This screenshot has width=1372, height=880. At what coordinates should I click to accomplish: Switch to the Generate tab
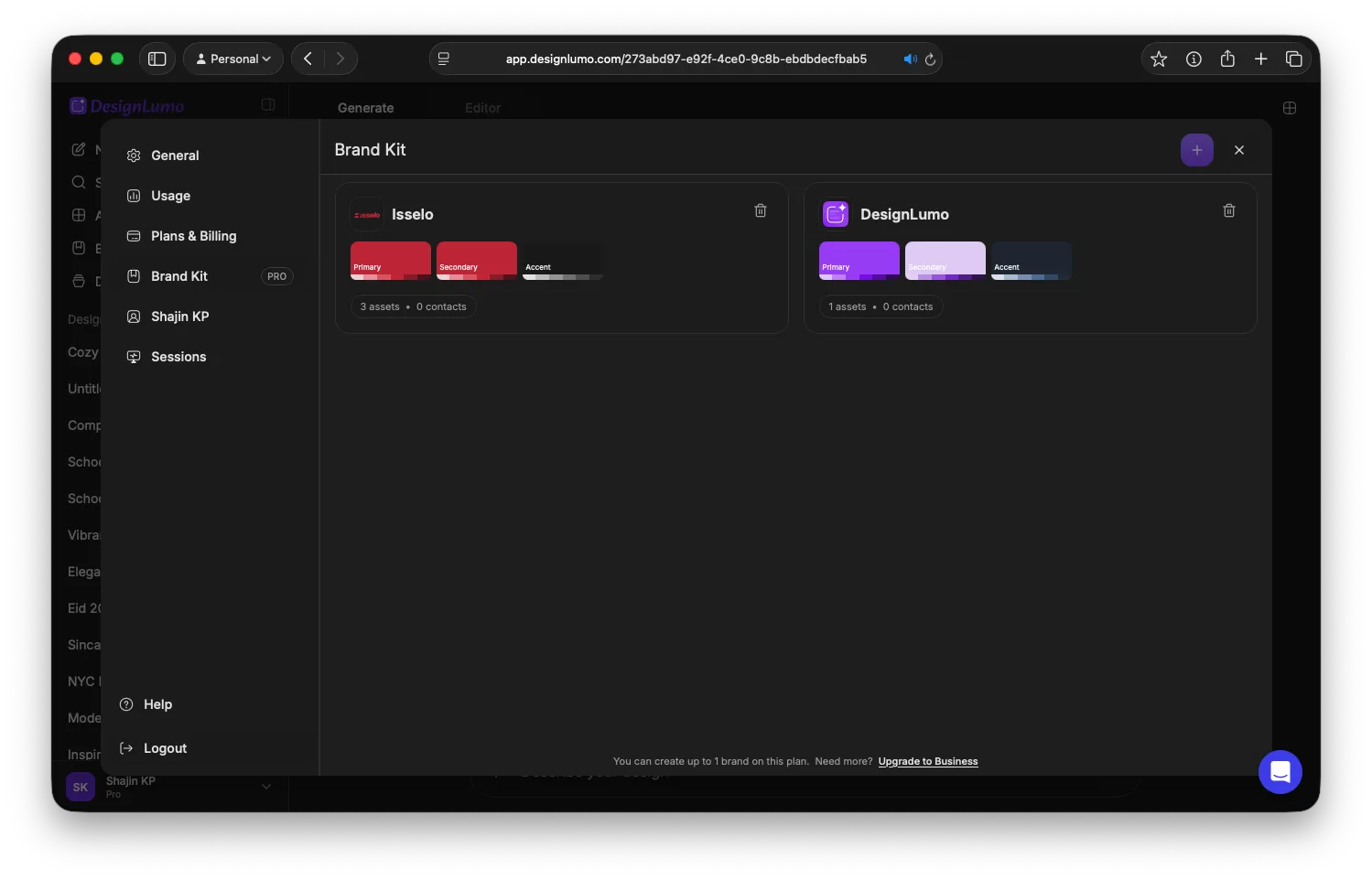pos(365,108)
